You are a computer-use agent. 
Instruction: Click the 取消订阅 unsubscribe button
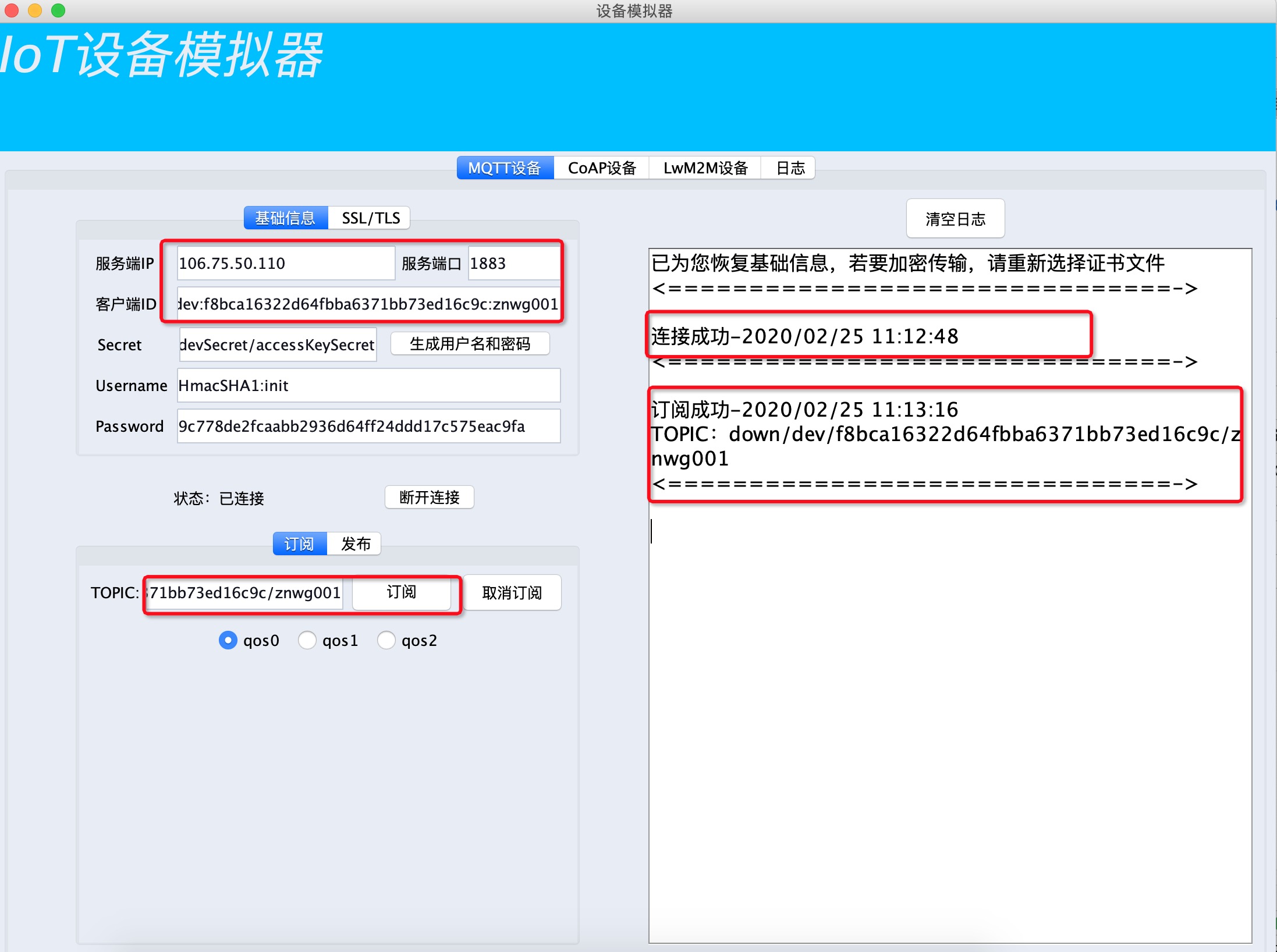tap(512, 592)
